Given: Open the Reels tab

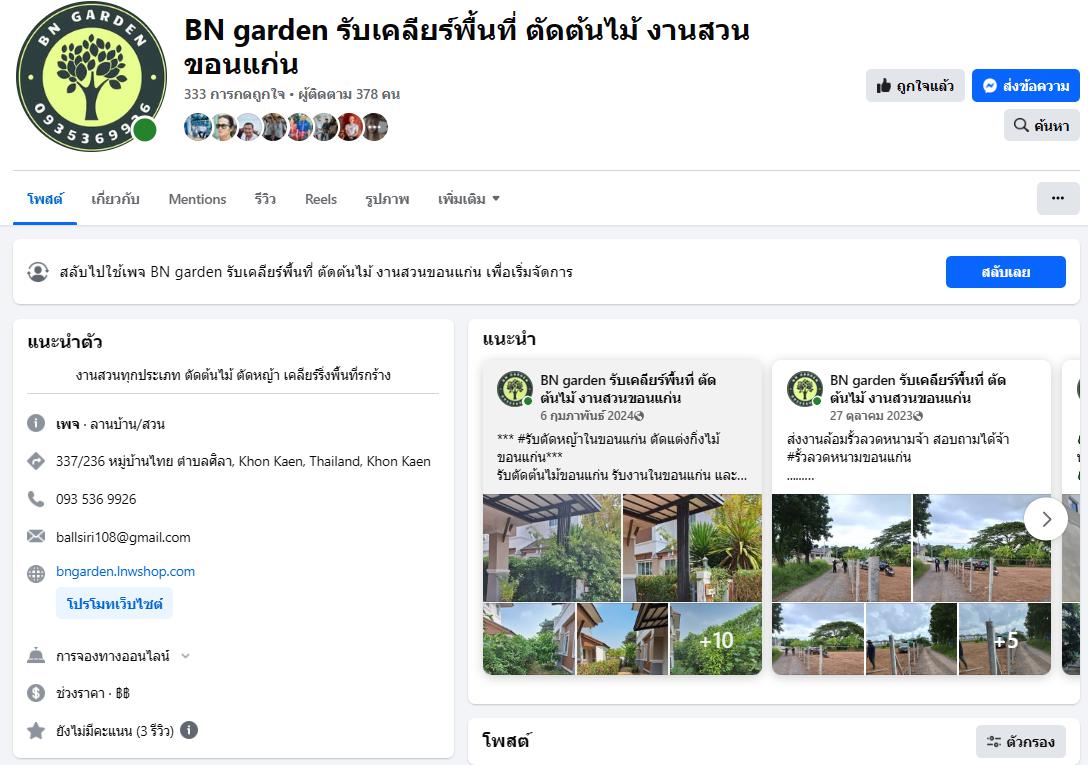Looking at the screenshot, I should 320,199.
